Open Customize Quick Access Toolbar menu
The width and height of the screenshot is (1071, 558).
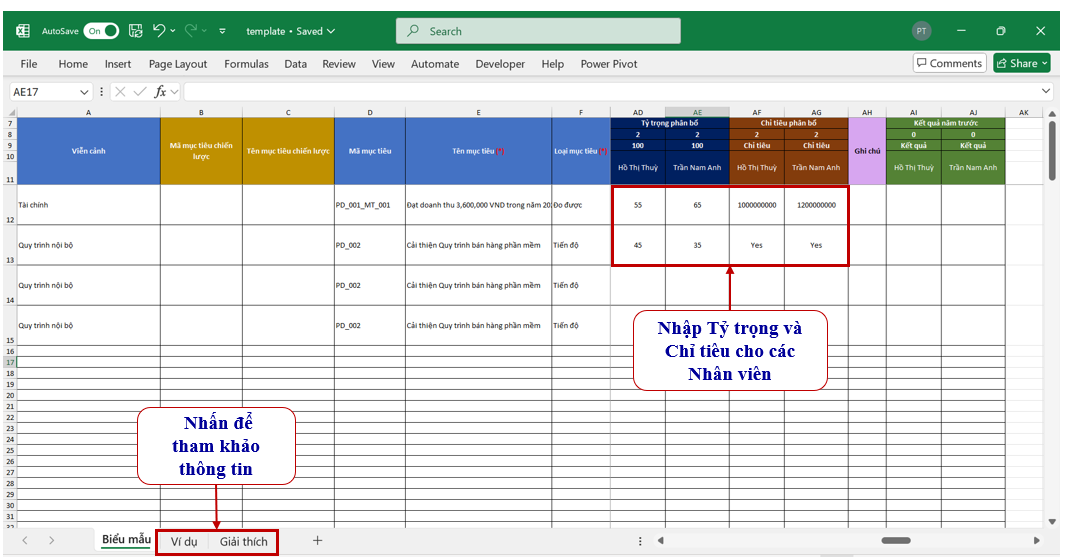222,31
